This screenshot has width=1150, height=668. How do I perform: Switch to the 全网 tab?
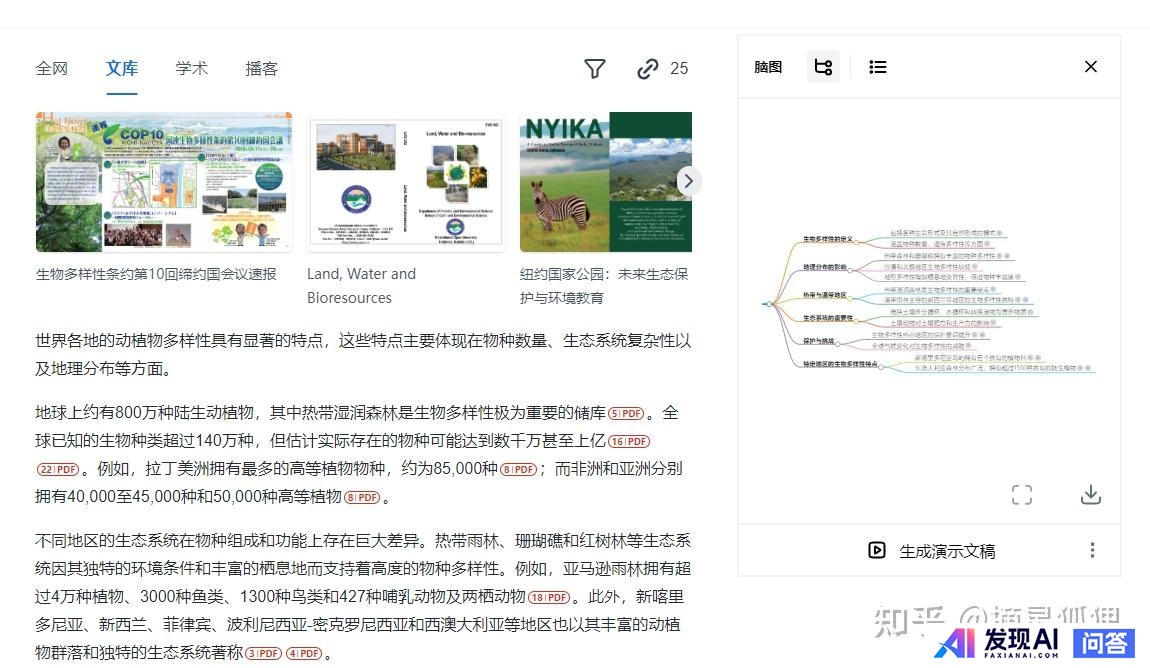click(52, 68)
